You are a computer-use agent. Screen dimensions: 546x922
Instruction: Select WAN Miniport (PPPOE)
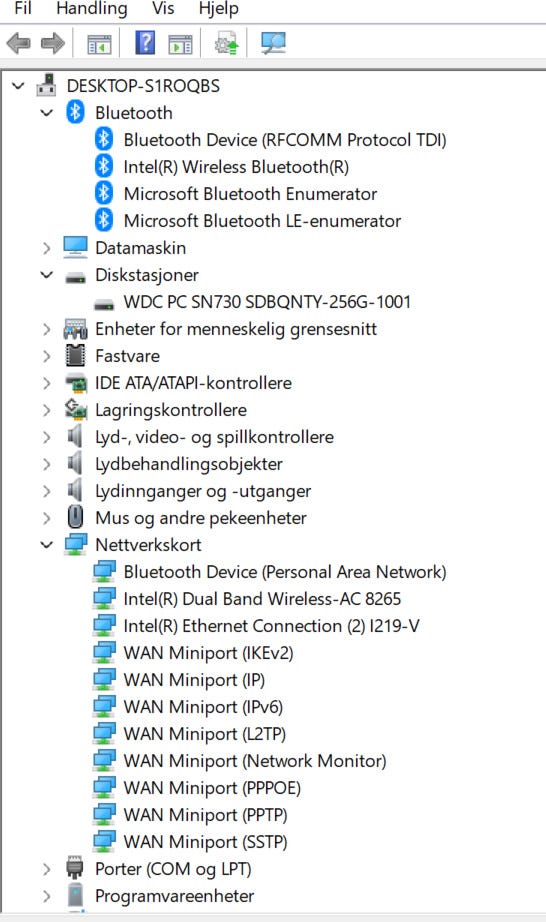click(x=212, y=788)
